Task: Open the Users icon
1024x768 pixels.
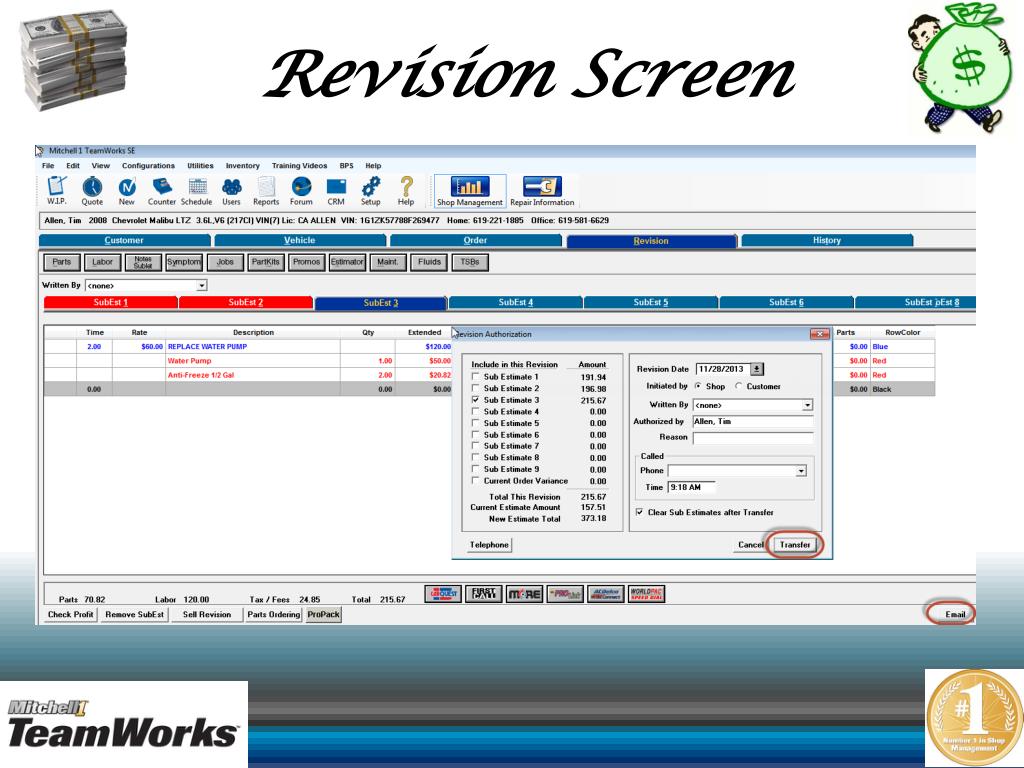Action: [231, 190]
